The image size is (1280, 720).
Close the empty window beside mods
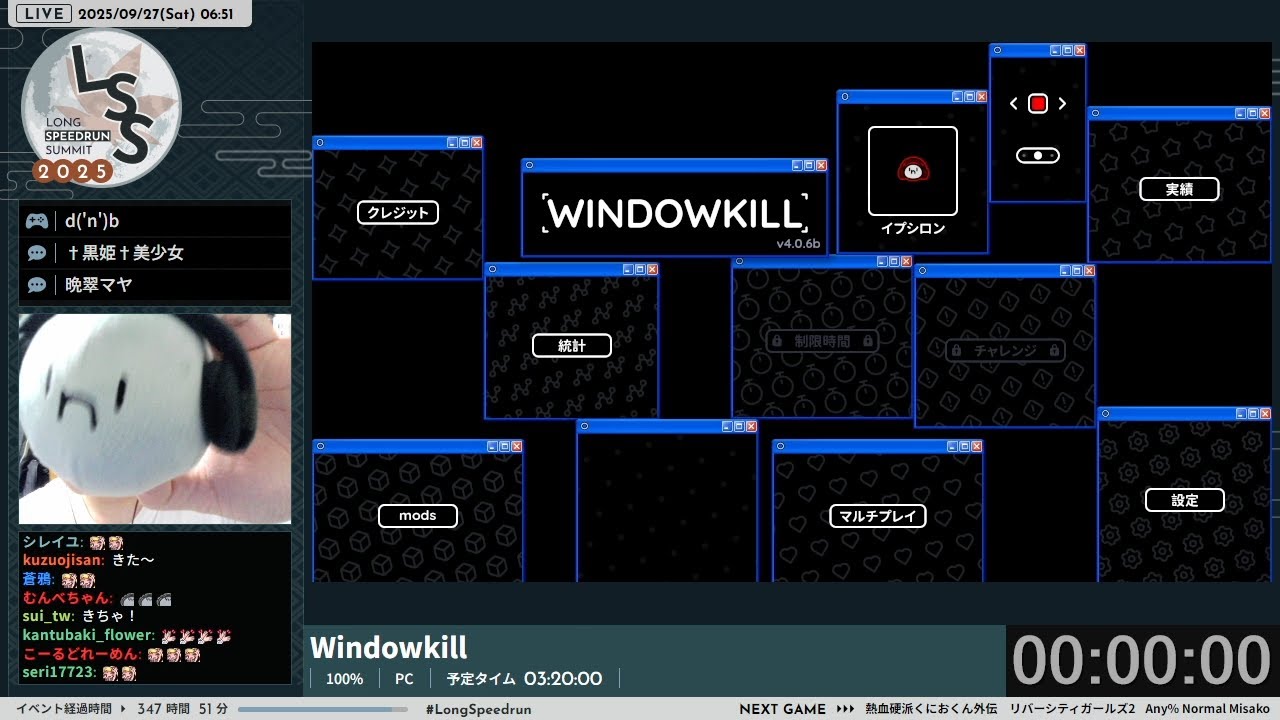click(751, 426)
